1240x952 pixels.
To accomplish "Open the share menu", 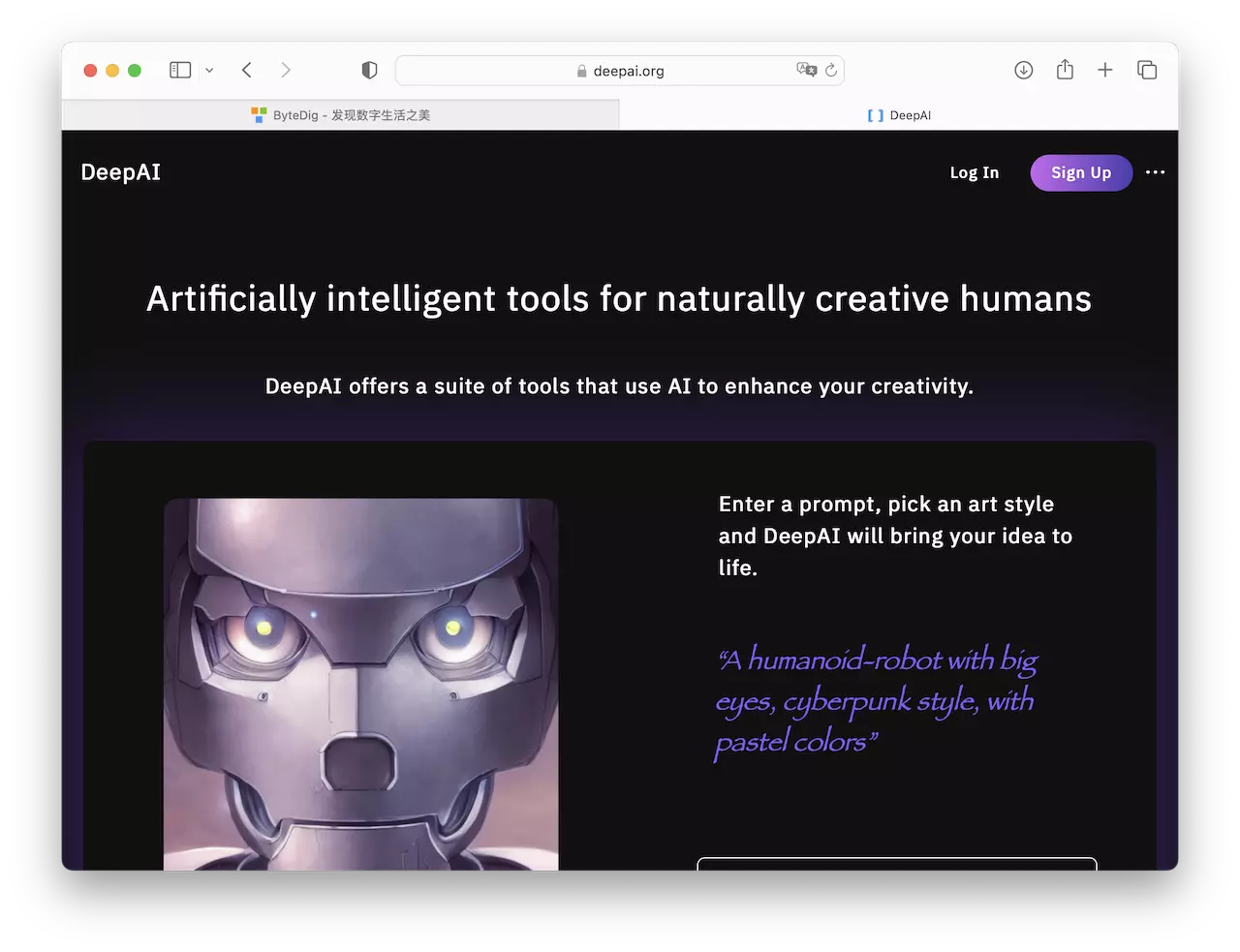I will [x=1065, y=70].
